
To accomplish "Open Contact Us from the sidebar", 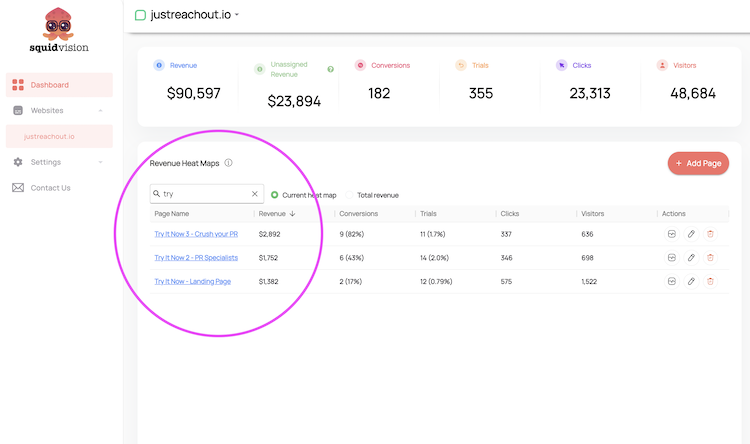I will [50, 188].
